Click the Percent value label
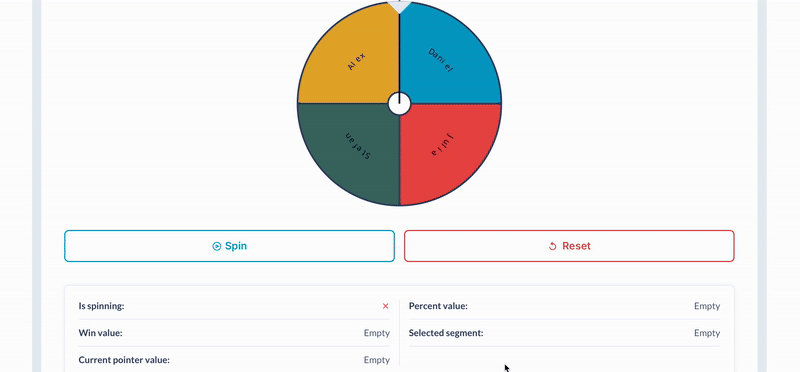 click(x=438, y=306)
